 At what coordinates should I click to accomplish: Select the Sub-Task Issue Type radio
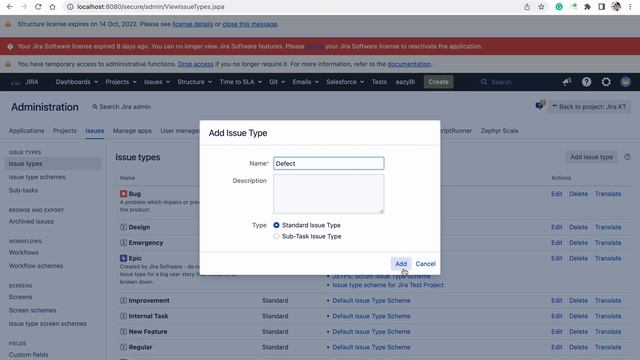tap(276, 236)
